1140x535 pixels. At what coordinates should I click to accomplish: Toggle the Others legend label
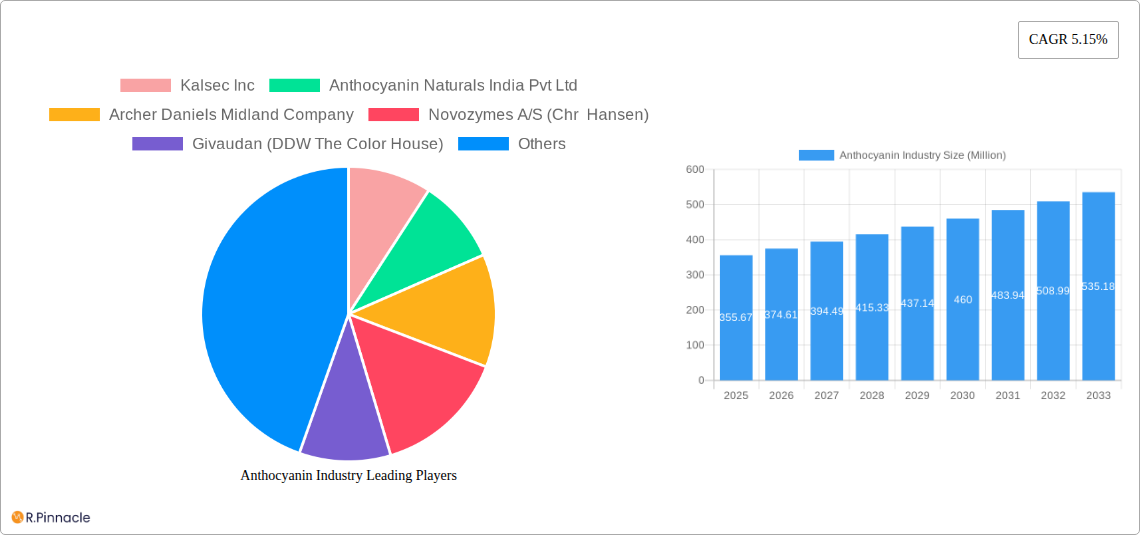[542, 143]
